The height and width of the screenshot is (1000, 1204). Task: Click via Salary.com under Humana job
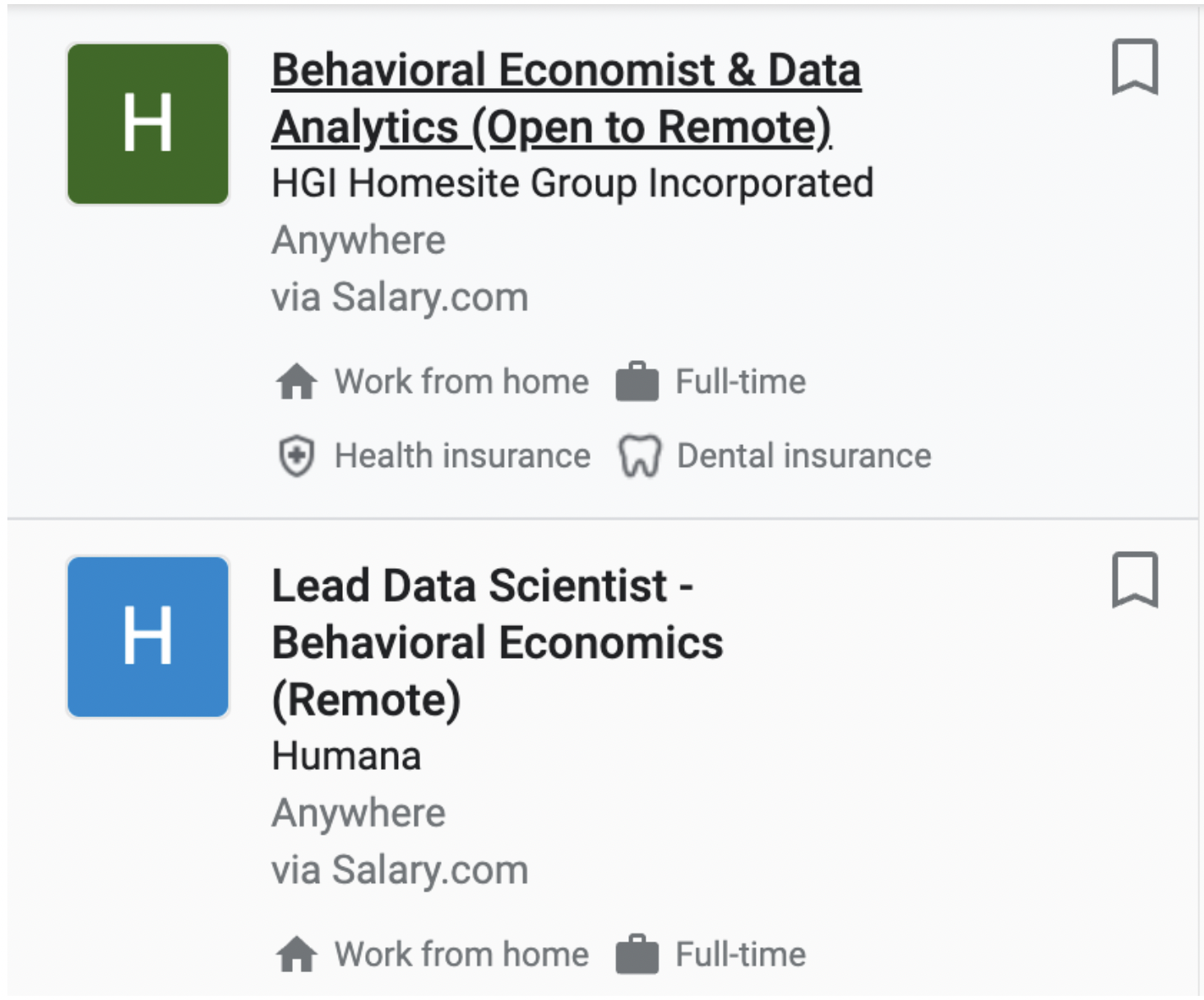400,870
